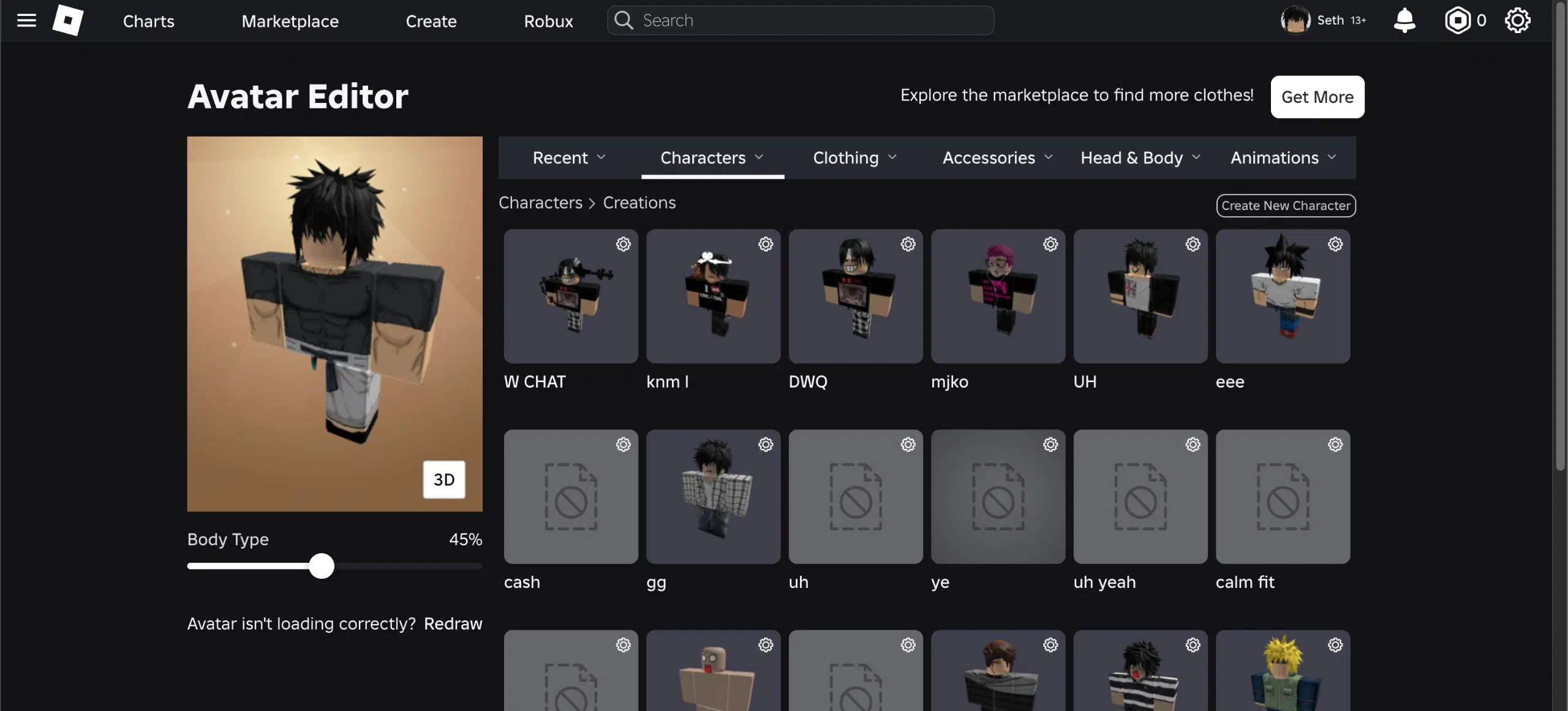Open settings gear on ye character

click(x=1050, y=445)
